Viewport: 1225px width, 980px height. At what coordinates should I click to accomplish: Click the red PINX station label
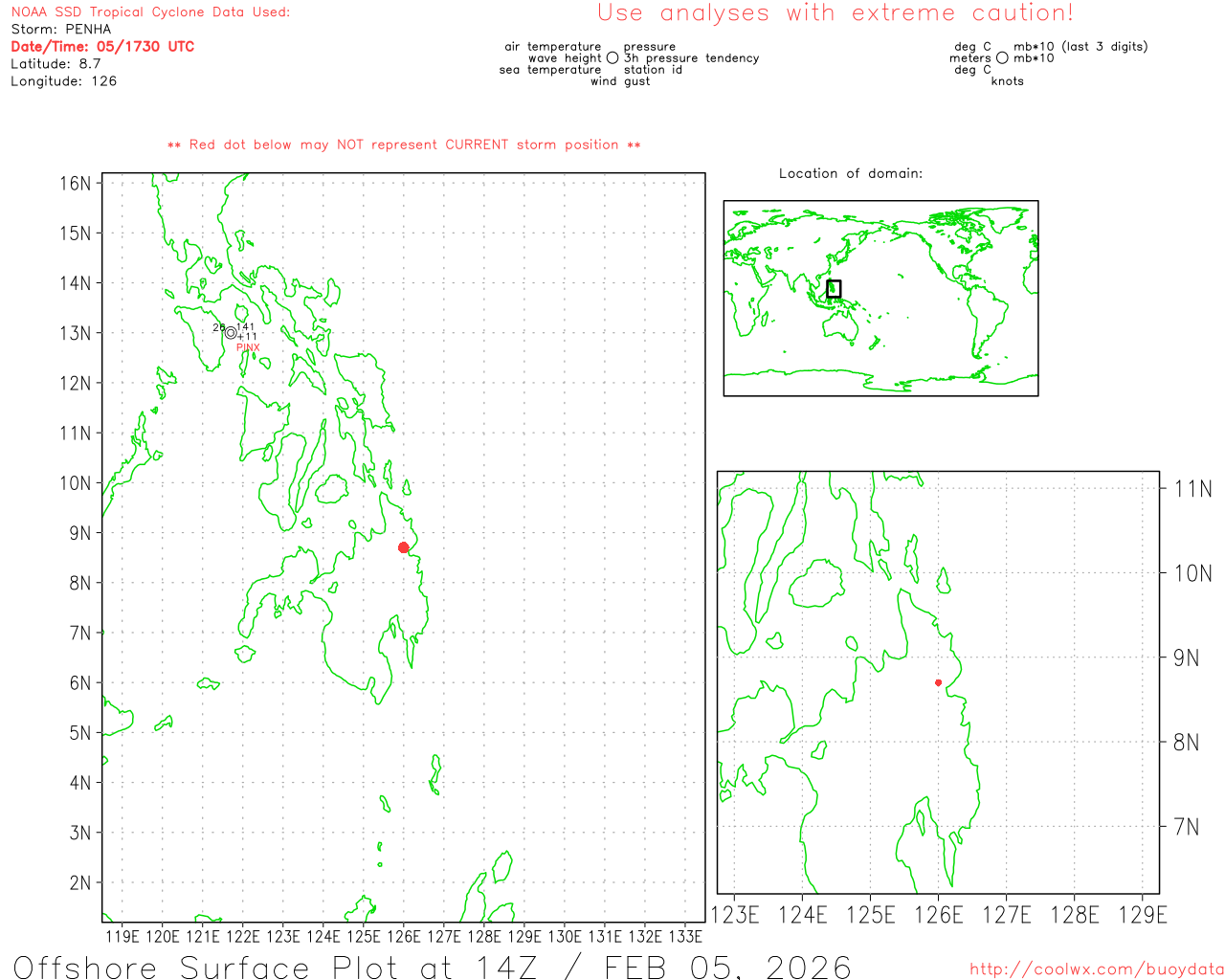[x=248, y=347]
